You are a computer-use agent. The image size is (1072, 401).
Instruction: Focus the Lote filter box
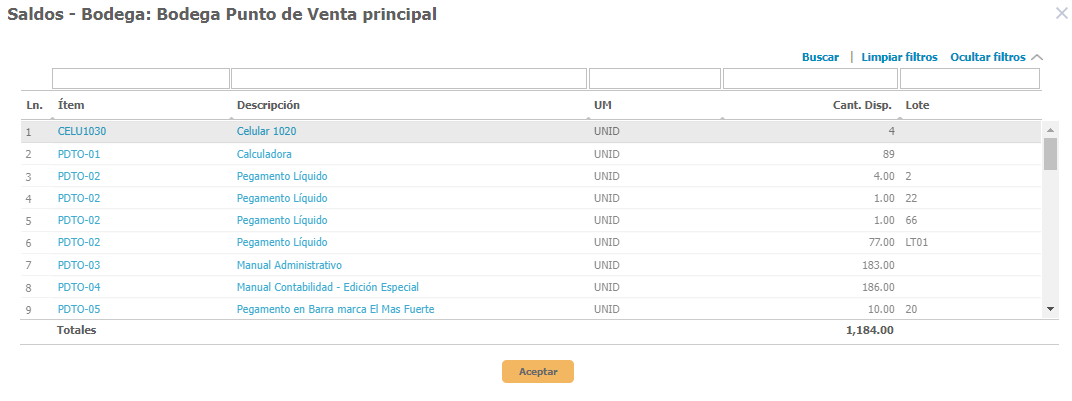969,79
